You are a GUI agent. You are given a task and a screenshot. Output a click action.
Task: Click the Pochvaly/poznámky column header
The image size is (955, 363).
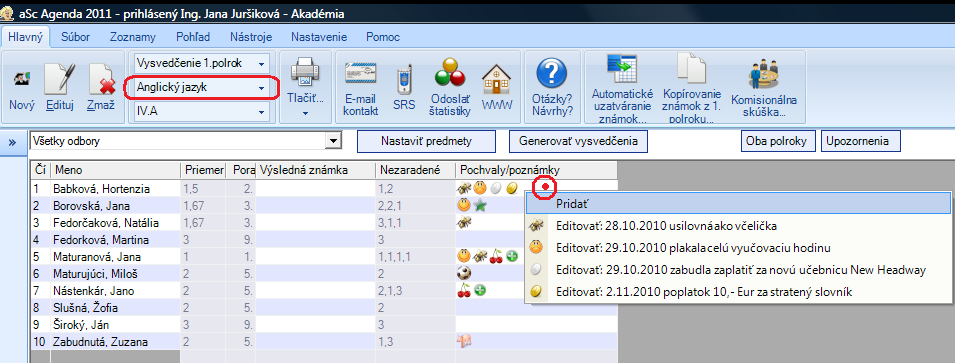point(536,171)
